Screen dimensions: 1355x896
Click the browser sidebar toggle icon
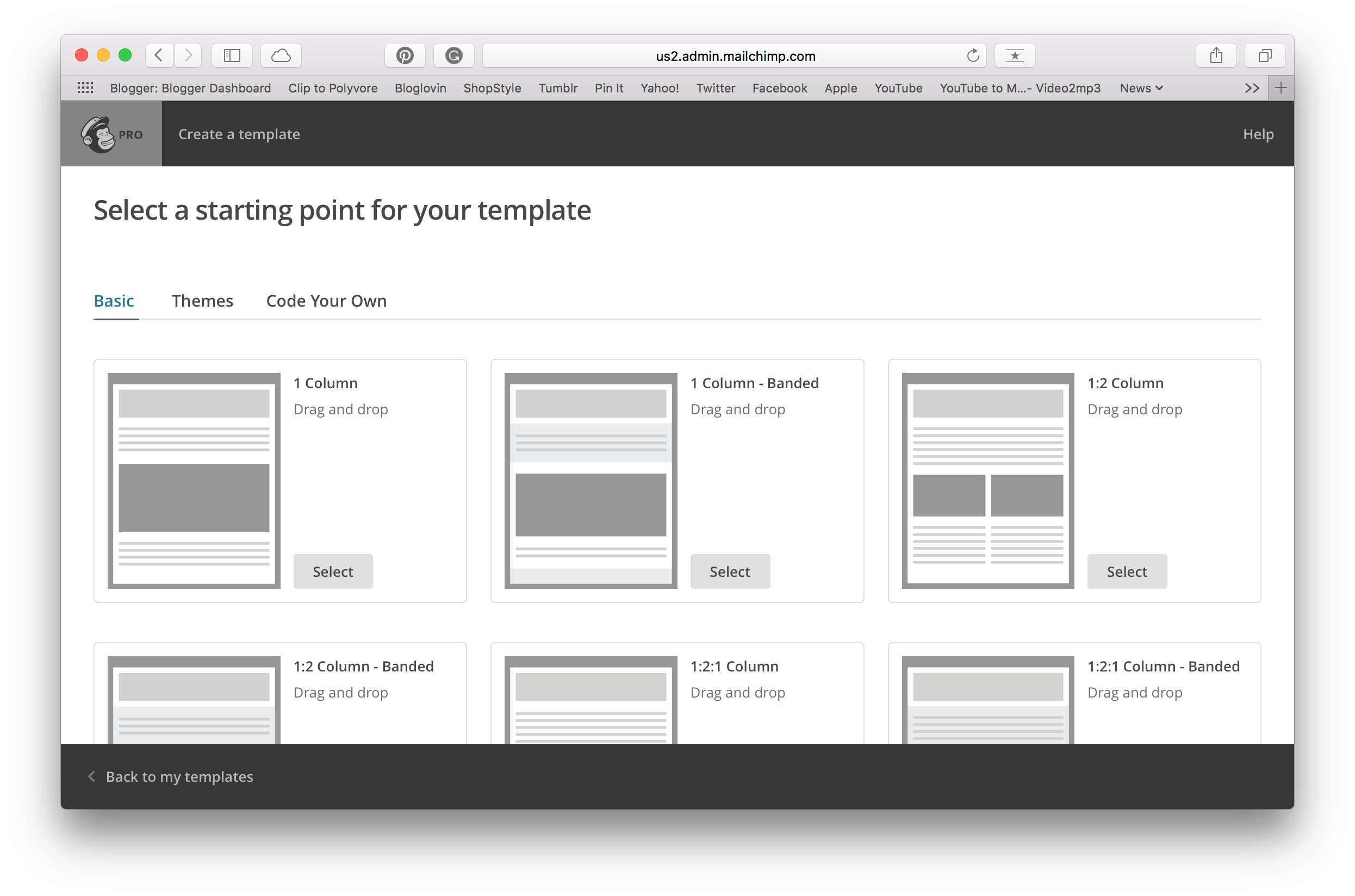tap(231, 55)
